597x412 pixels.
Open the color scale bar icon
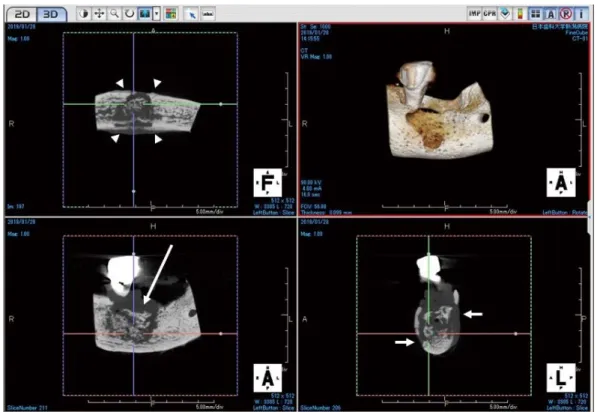[x=520, y=14]
